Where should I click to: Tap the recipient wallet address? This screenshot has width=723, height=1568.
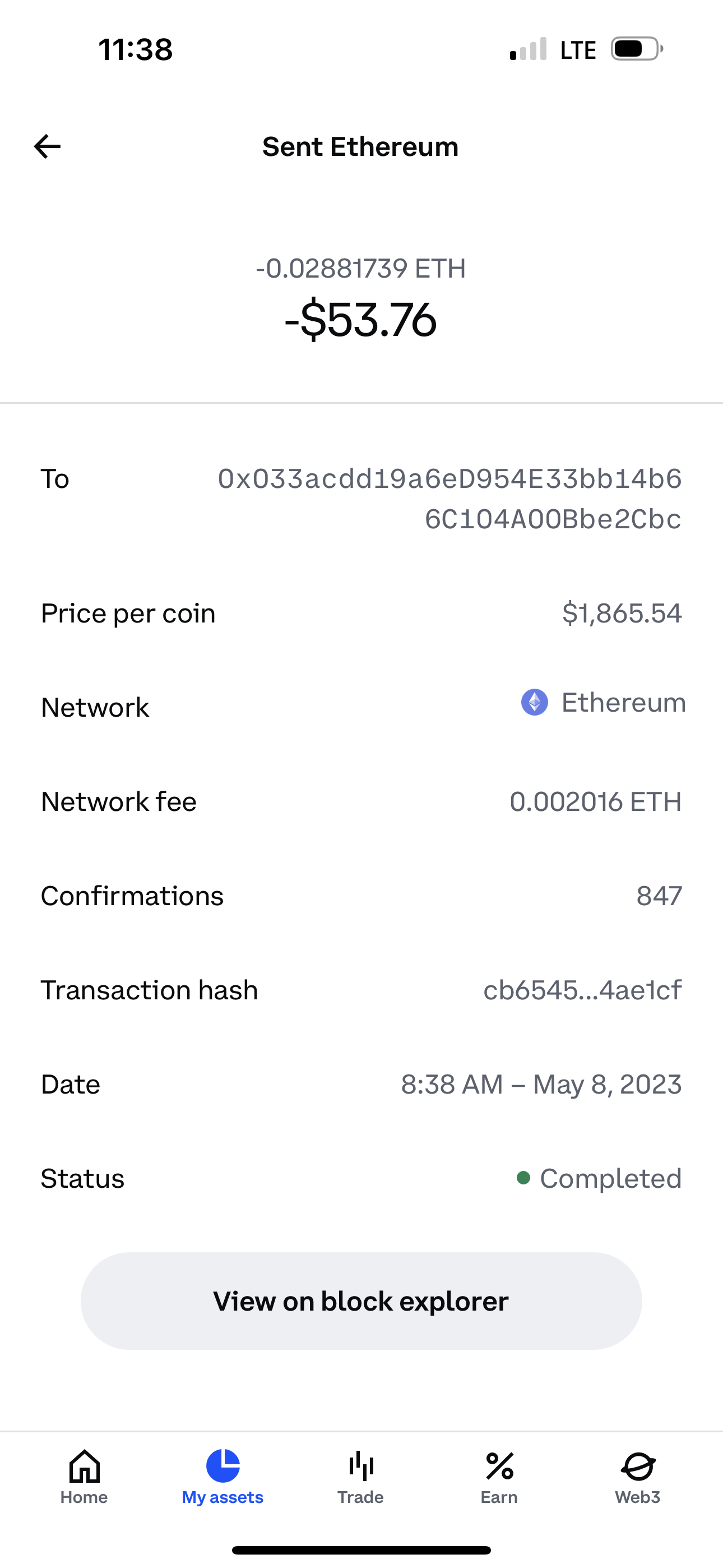click(449, 499)
